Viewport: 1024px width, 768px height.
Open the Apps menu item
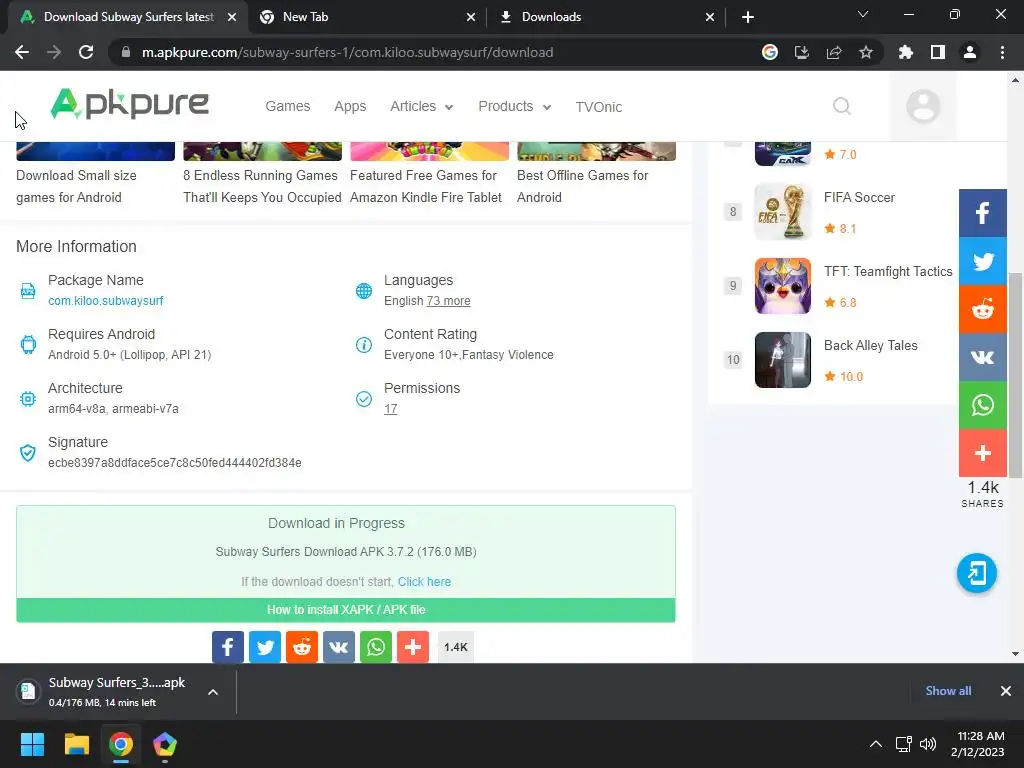click(x=350, y=106)
